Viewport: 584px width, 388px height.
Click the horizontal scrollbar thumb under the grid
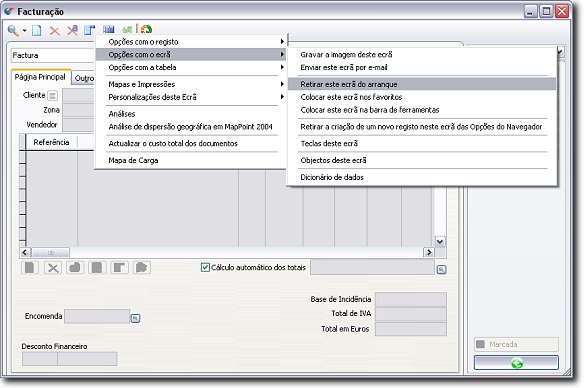click(x=50, y=252)
